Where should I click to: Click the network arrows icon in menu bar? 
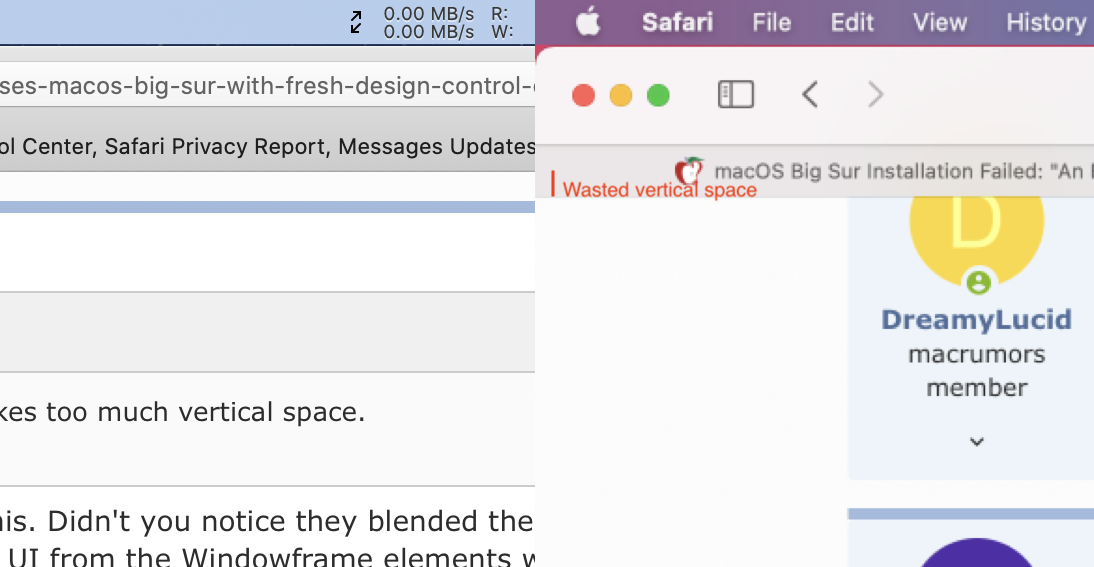[356, 22]
